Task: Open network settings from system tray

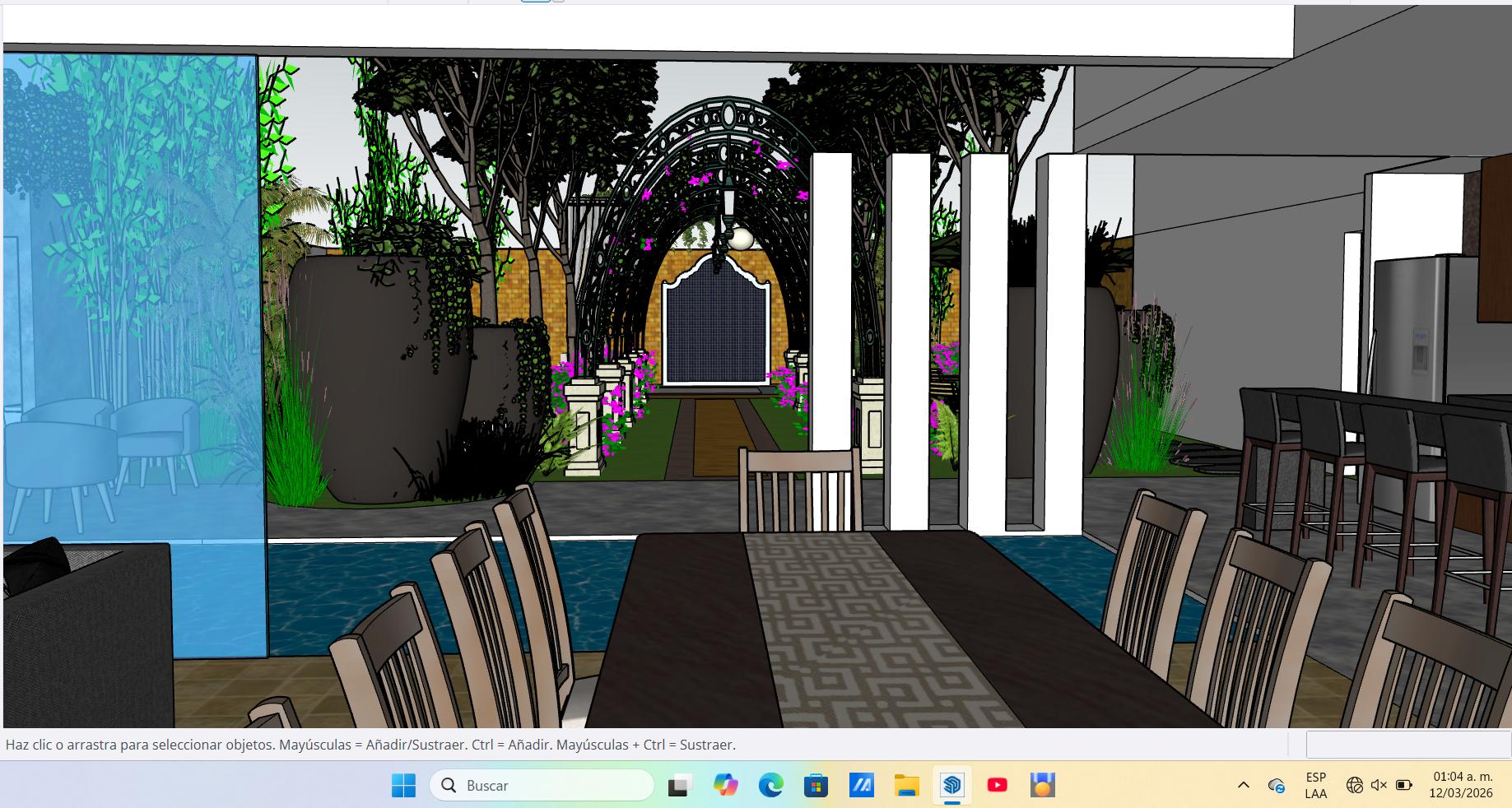Action: coord(1354,786)
